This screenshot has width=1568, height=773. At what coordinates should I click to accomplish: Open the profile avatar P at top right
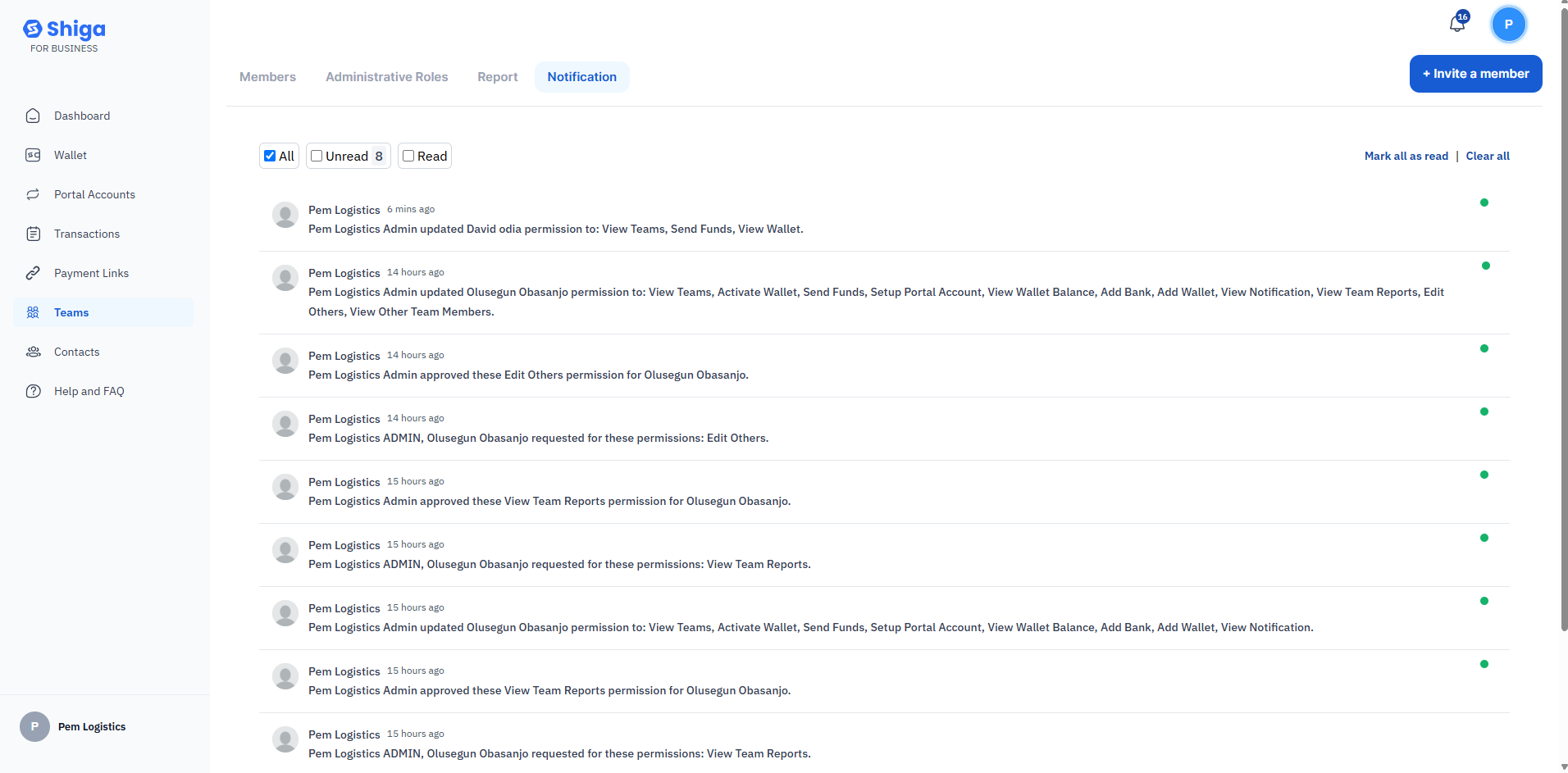(x=1508, y=25)
